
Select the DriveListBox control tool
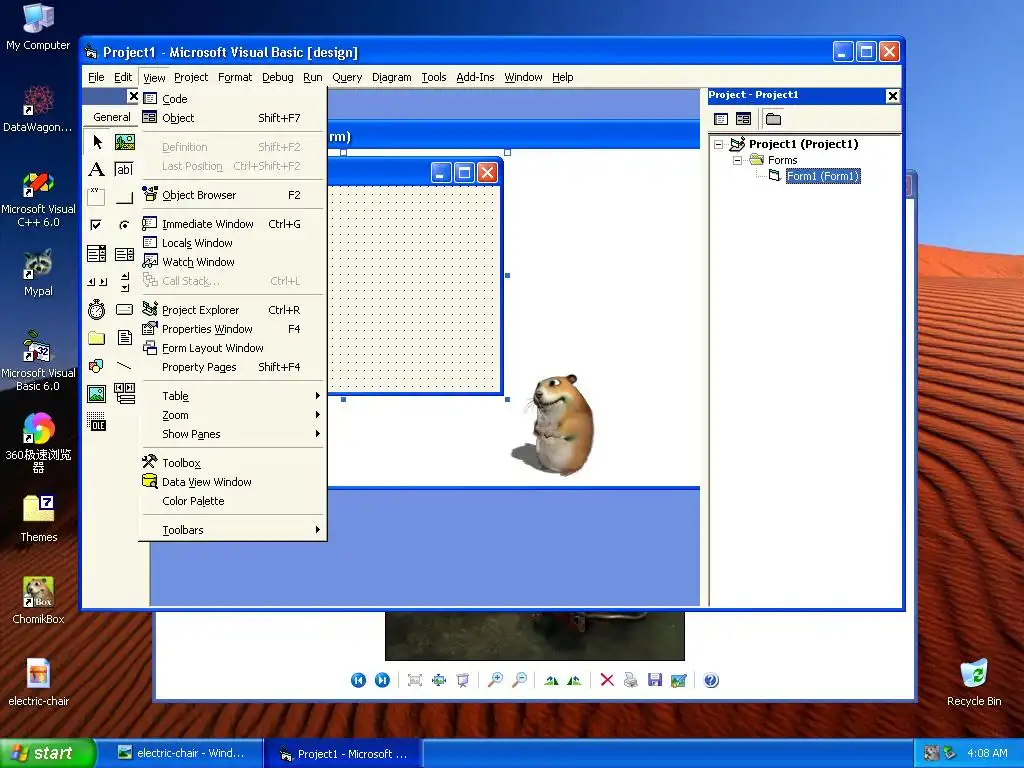(x=124, y=310)
